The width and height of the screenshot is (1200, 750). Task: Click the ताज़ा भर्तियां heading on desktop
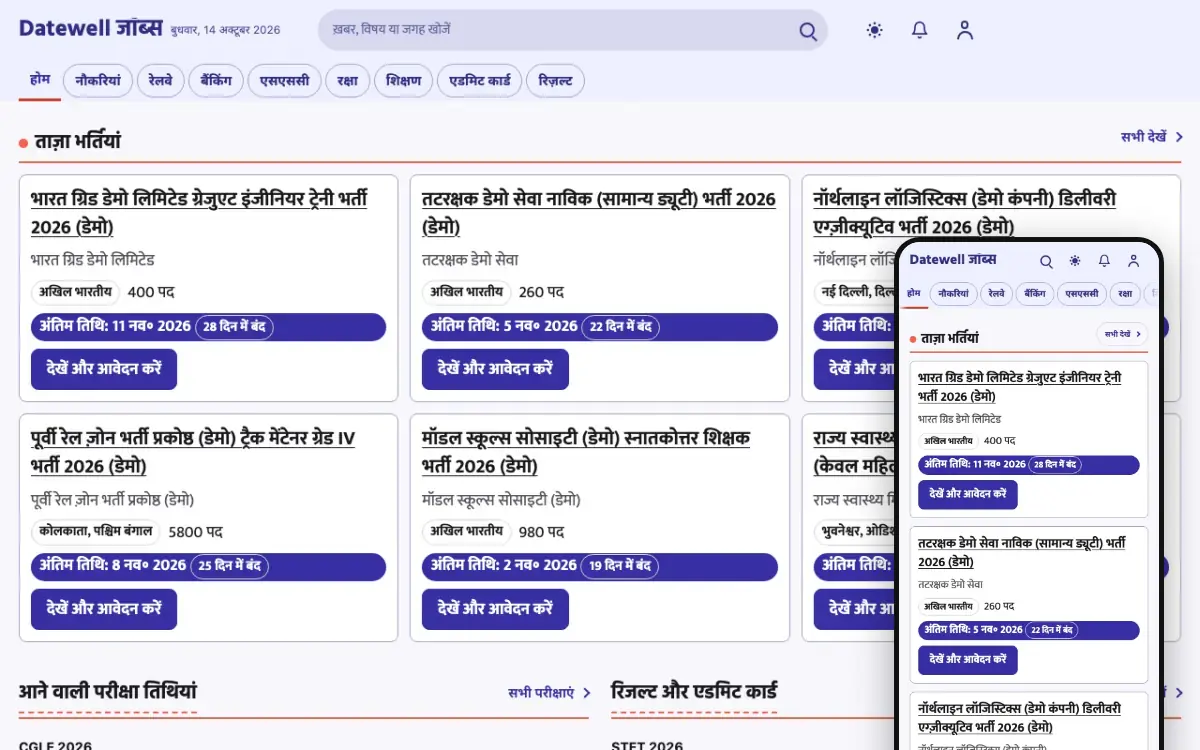pos(77,142)
